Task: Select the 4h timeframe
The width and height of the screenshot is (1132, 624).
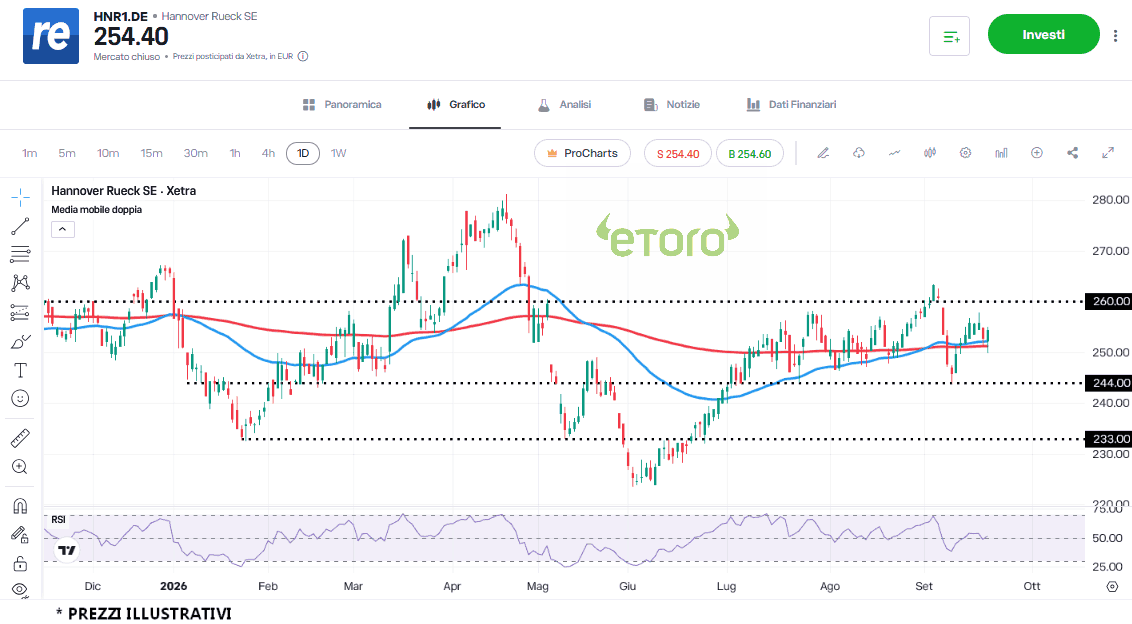Action: [268, 153]
